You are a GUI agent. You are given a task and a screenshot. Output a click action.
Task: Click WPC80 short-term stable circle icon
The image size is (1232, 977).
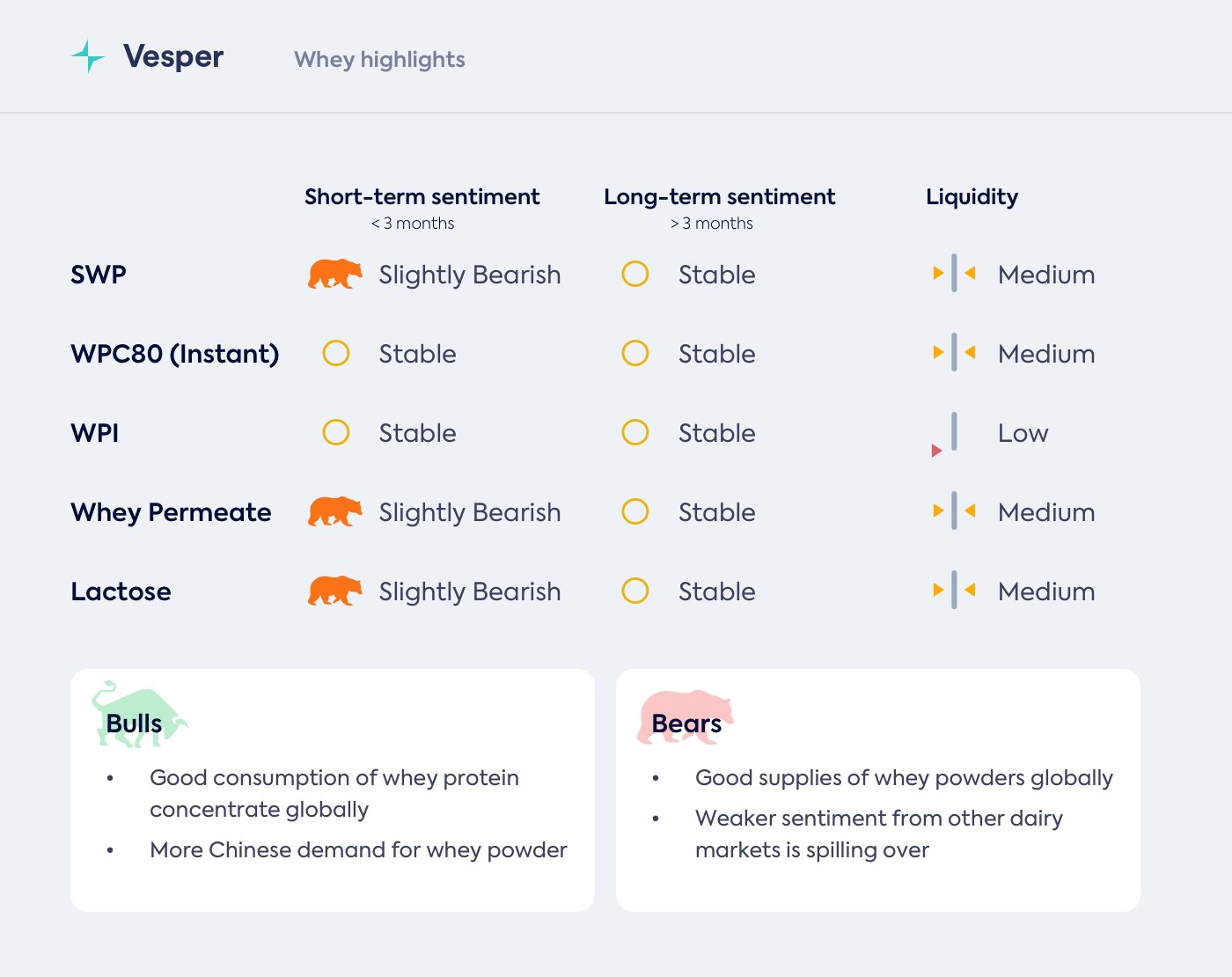[336, 354]
